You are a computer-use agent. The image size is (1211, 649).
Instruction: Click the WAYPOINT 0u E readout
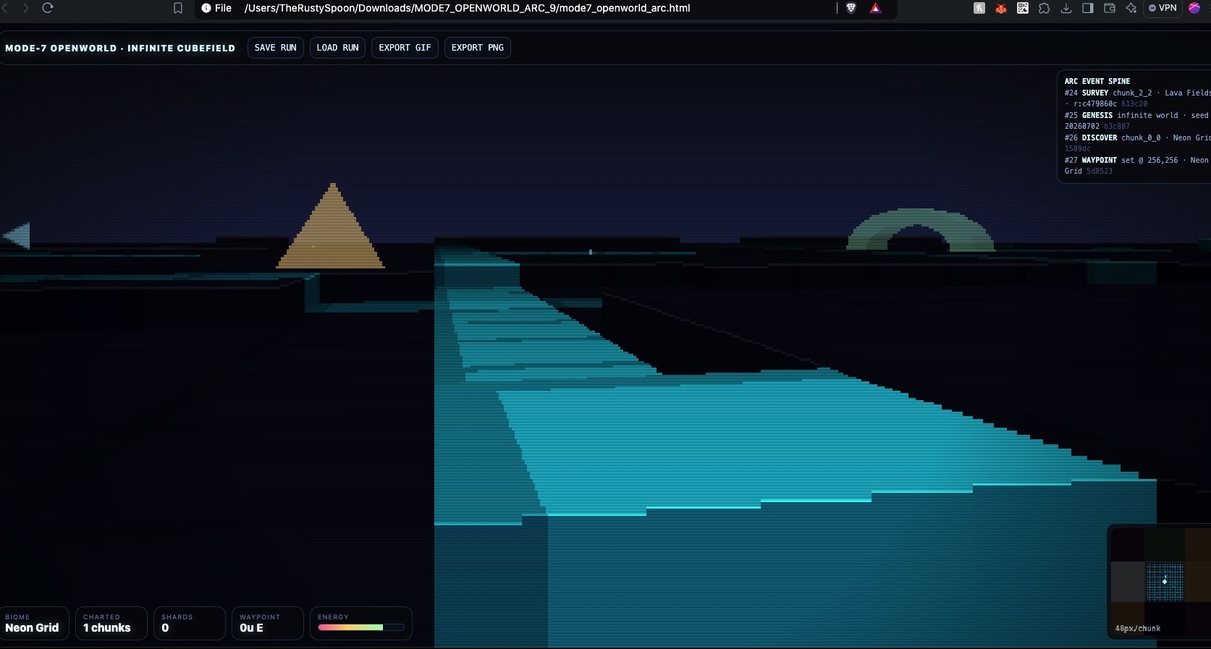click(267, 623)
